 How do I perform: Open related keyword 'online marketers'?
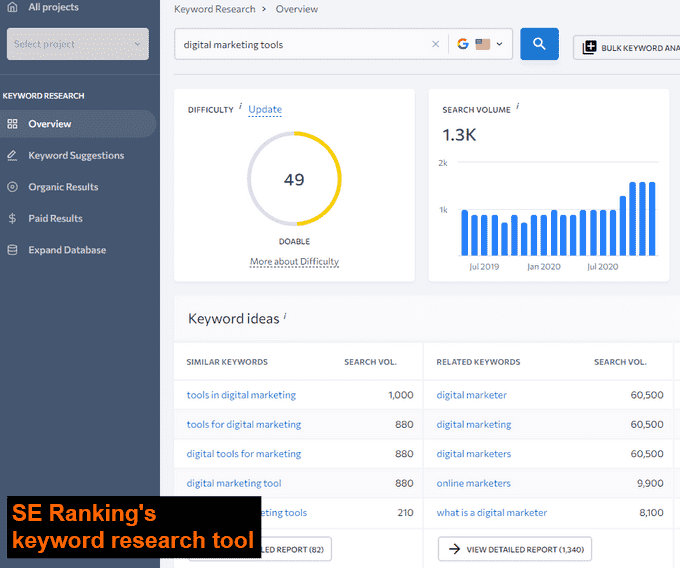coord(474,483)
